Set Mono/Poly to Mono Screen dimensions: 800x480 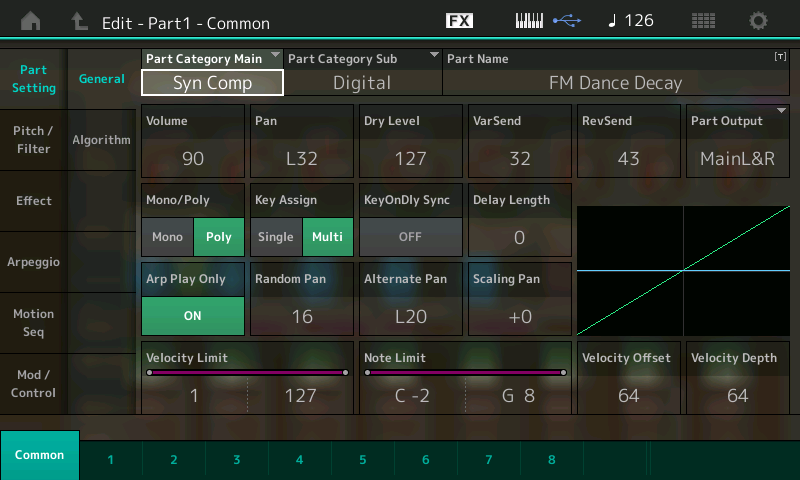[x=167, y=237]
